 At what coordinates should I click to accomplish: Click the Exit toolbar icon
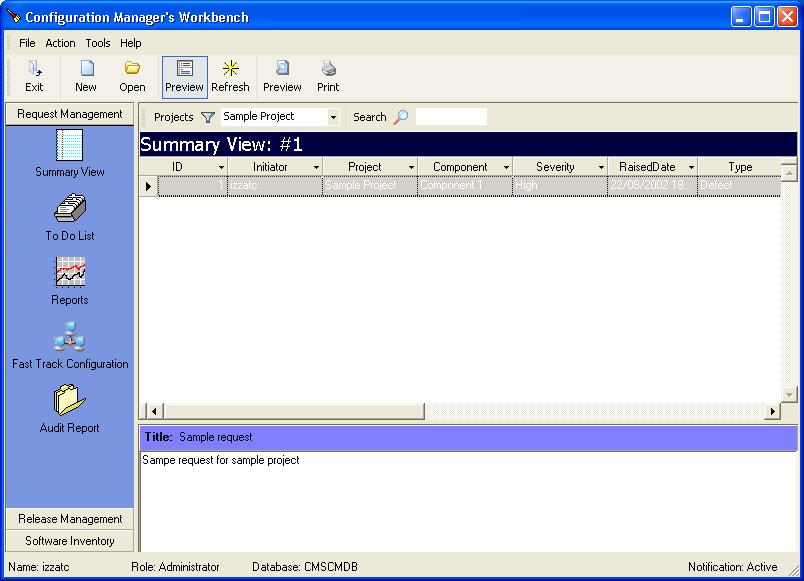pos(34,77)
